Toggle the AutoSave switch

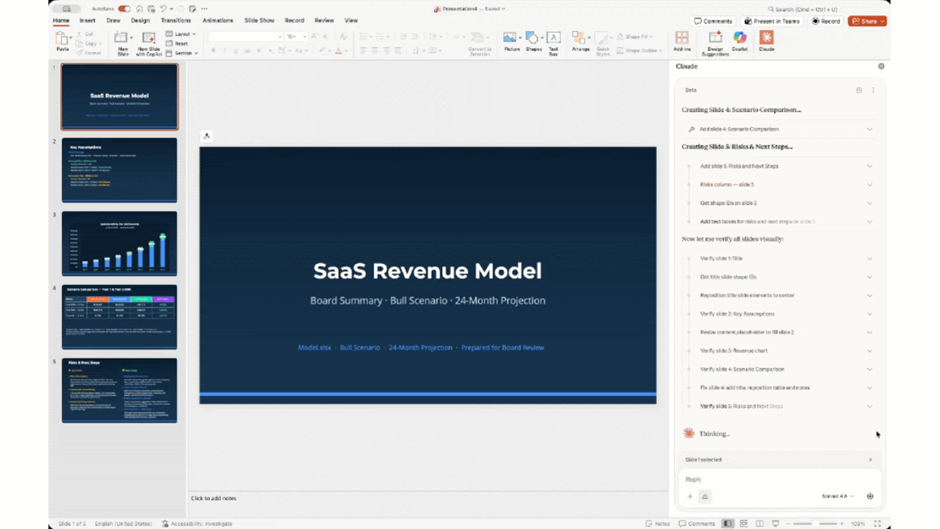pos(124,9)
